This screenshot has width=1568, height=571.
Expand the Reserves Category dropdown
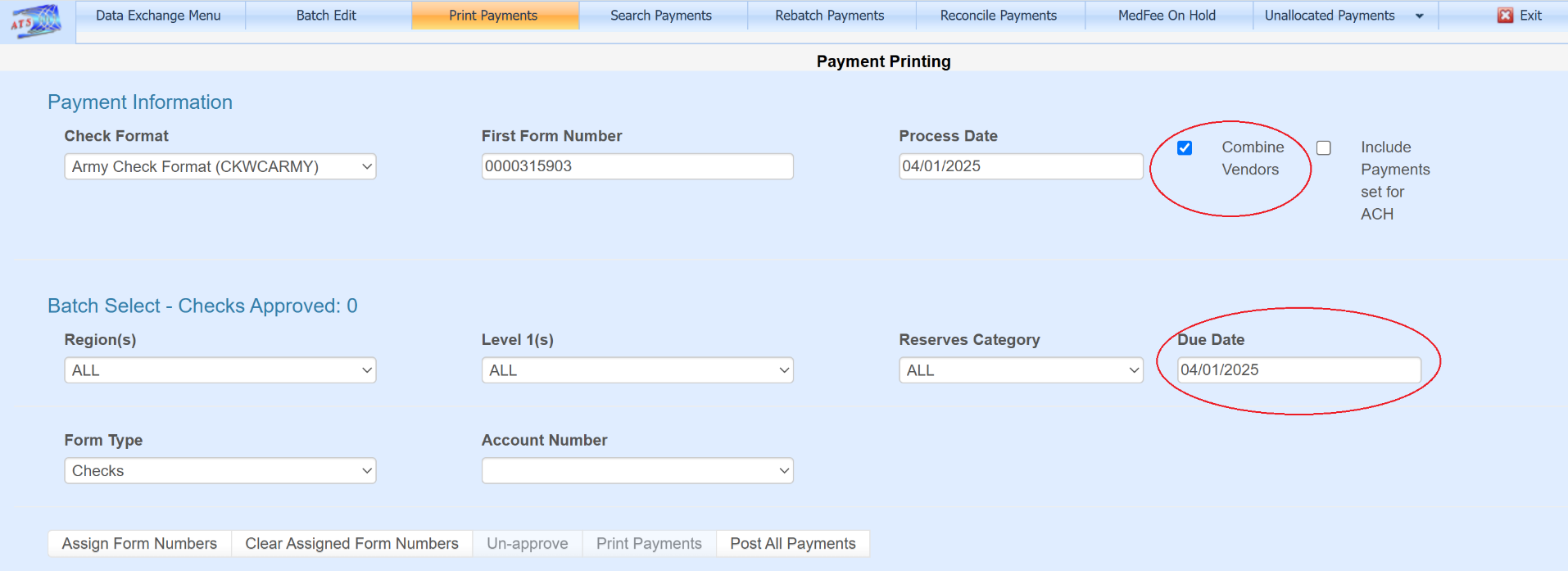[x=1020, y=370]
